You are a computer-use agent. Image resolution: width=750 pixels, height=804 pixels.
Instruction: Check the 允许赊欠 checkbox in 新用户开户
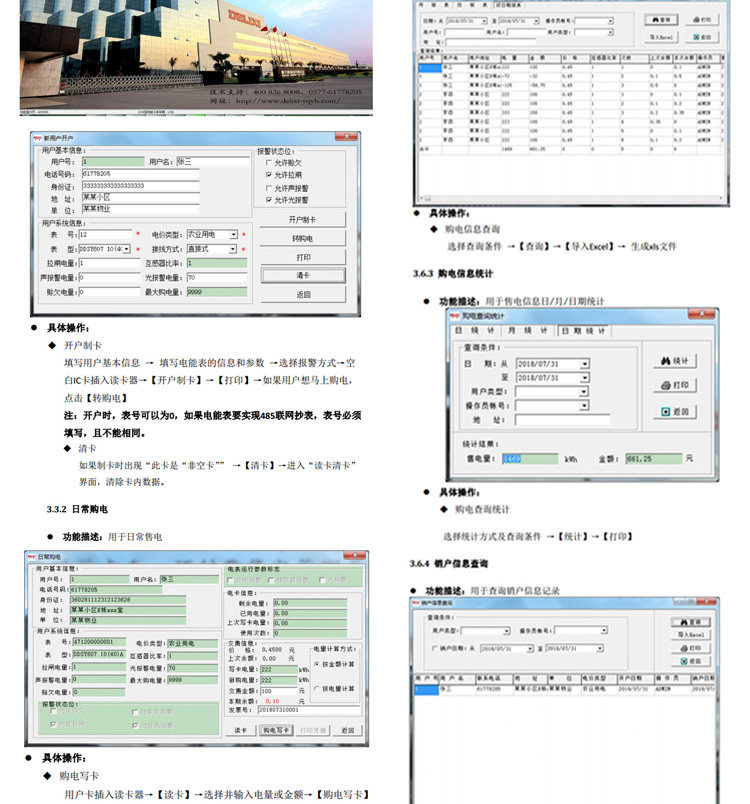[x=269, y=163]
